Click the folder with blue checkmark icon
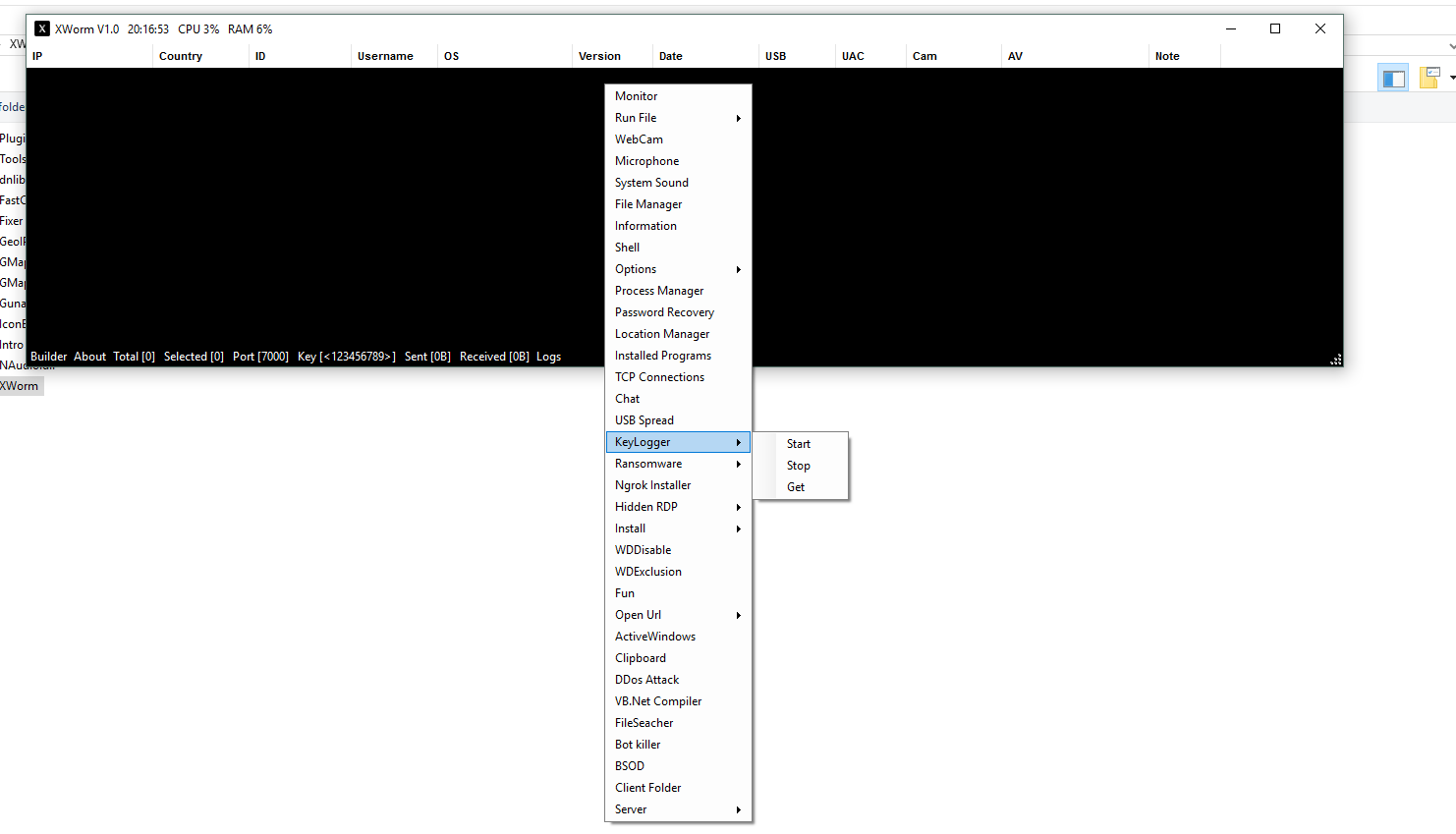Image resolution: width=1456 pixels, height=834 pixels. click(1428, 78)
